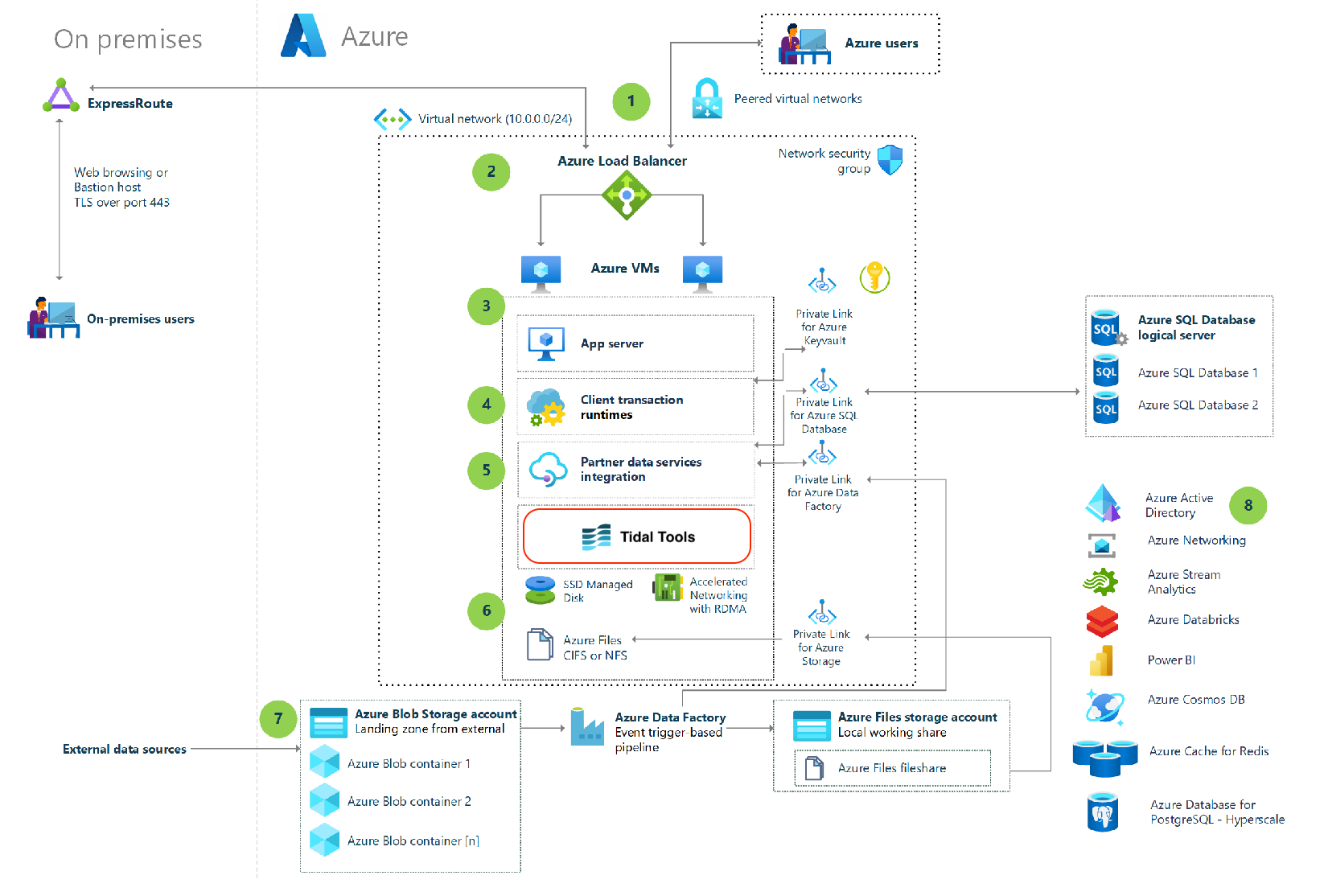Click 'Event trigger-based pipeline' text
This screenshot has height=896, width=1324.
tap(668, 740)
